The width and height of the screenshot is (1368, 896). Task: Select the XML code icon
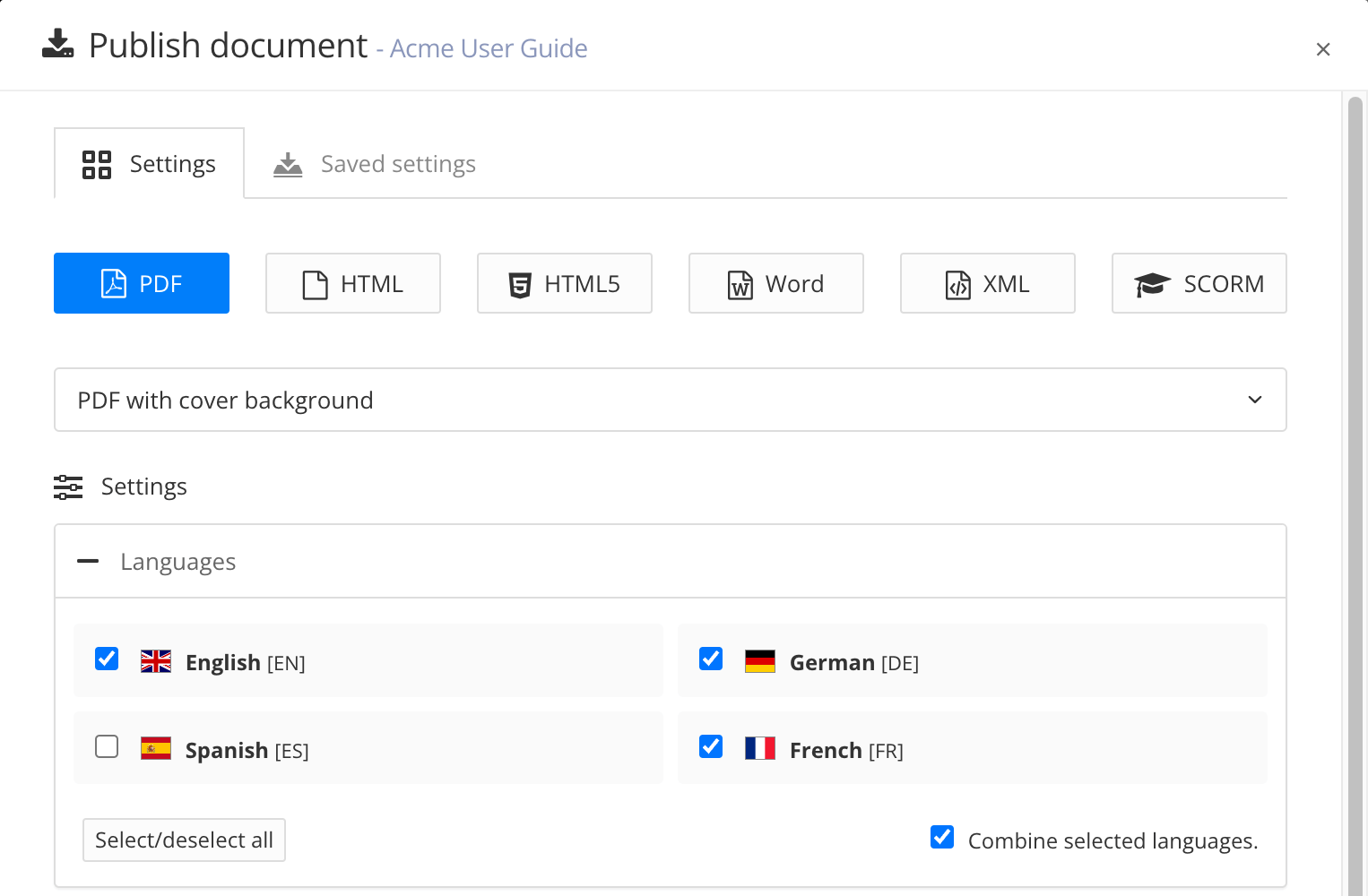(957, 283)
